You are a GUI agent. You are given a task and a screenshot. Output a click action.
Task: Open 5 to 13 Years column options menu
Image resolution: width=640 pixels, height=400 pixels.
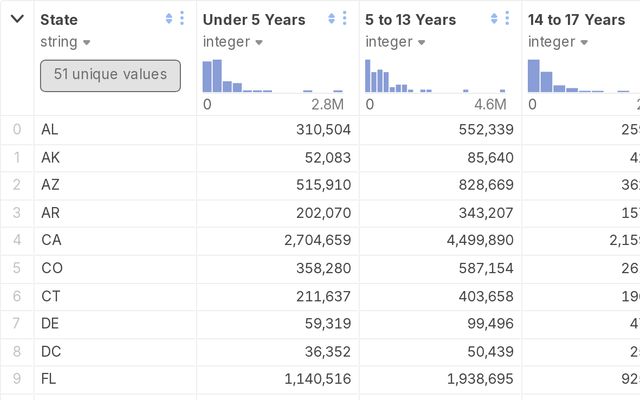tap(507, 19)
